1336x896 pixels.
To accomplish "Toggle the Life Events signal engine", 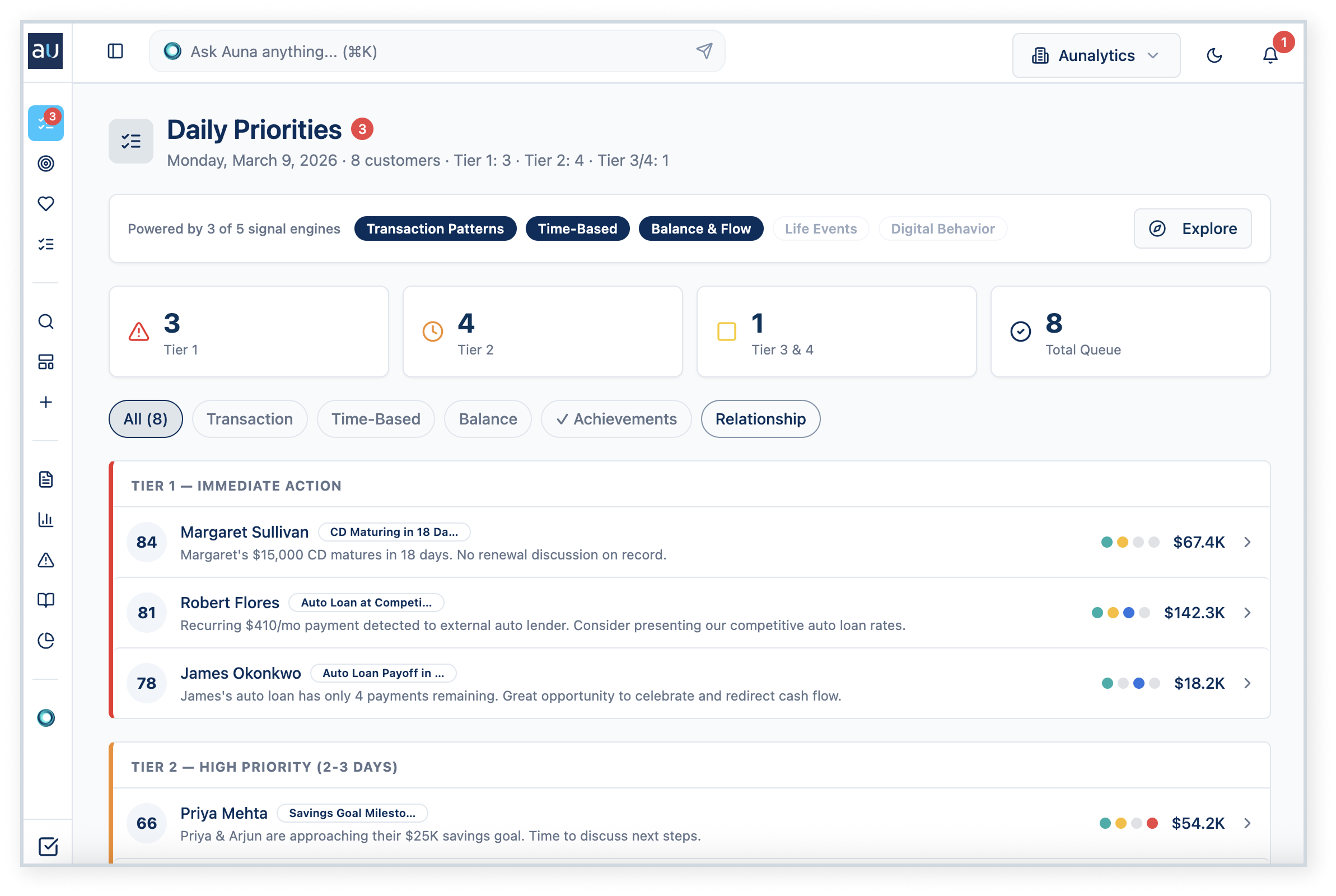I will (820, 228).
